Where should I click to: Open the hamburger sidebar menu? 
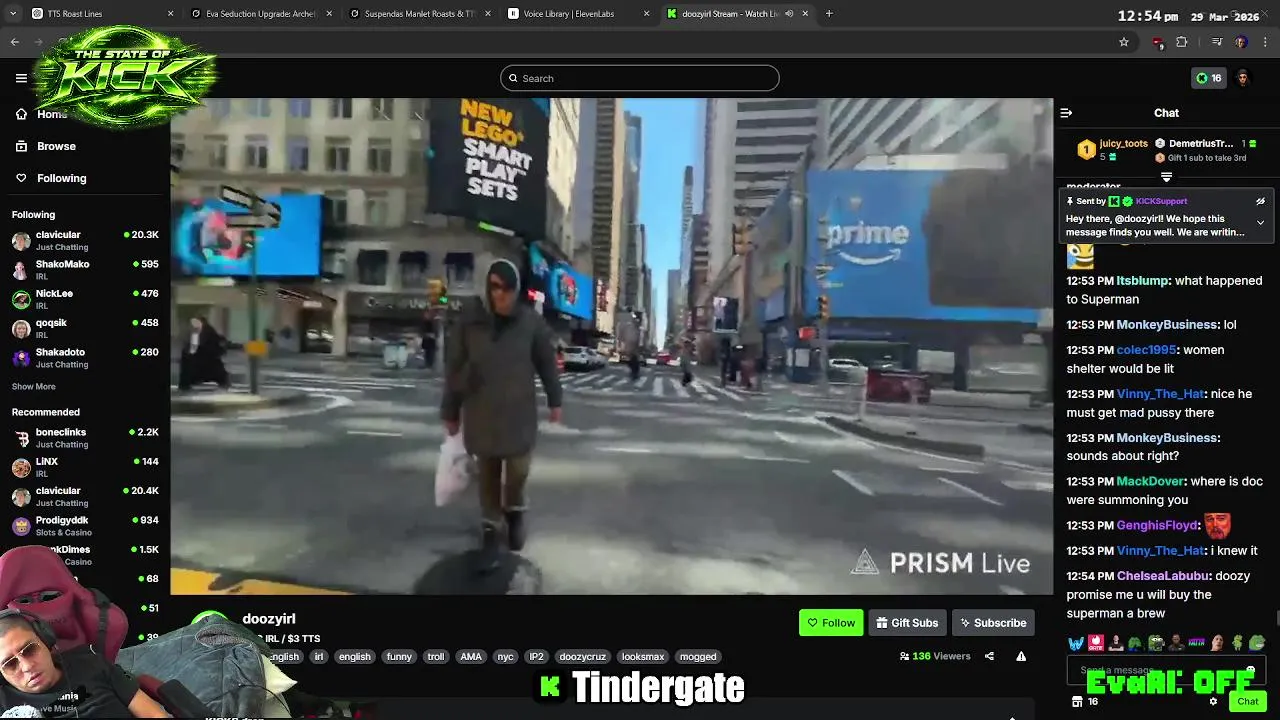(21, 78)
